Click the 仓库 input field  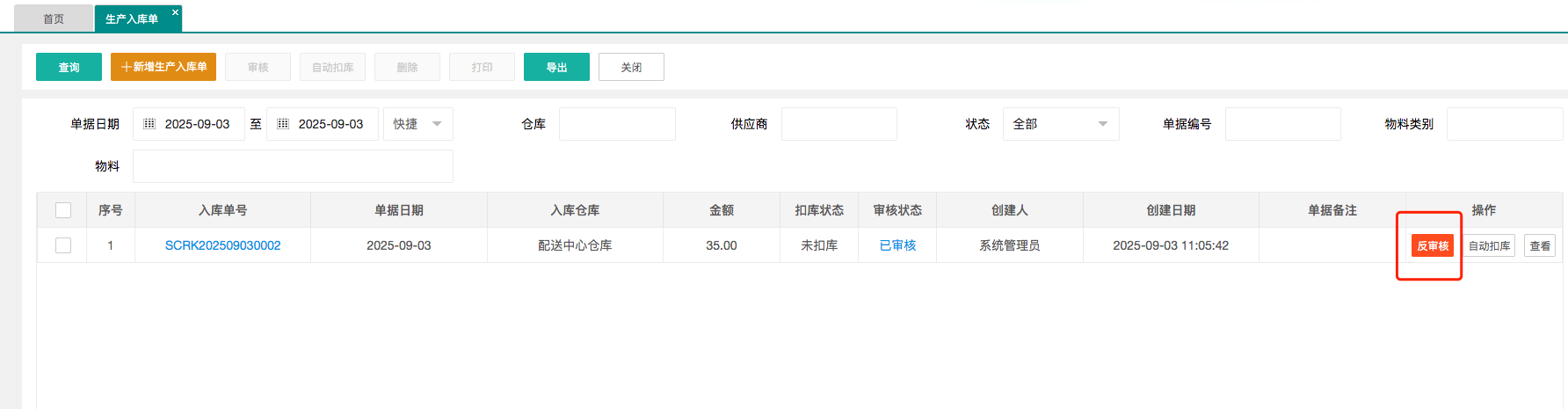coord(617,124)
